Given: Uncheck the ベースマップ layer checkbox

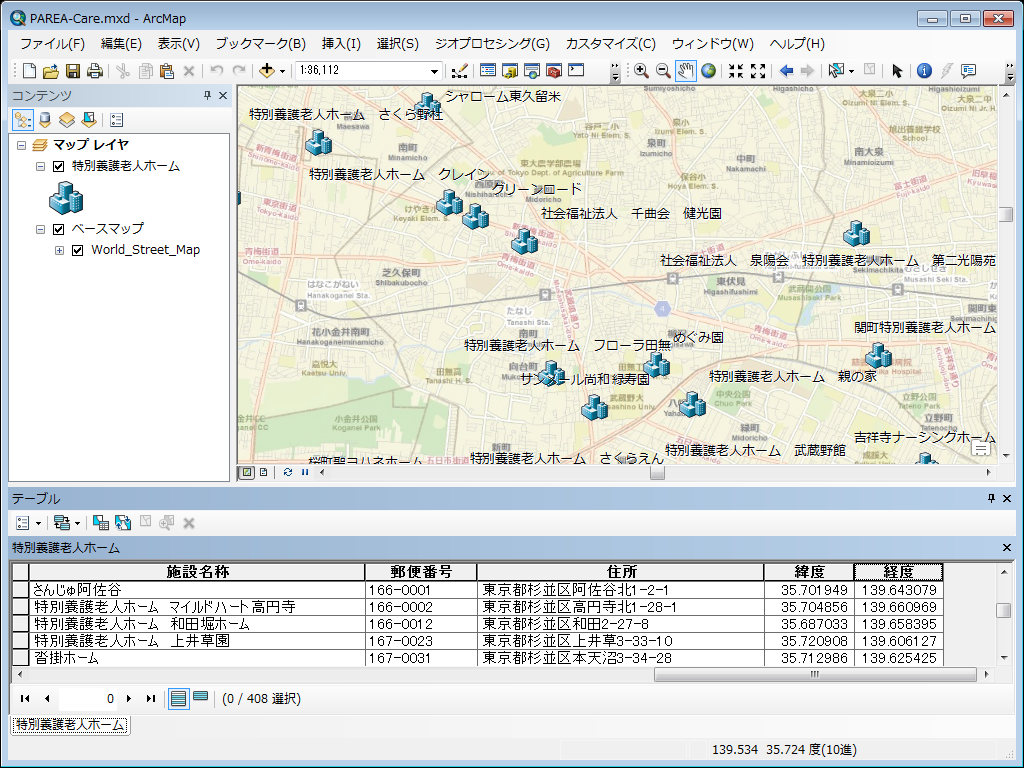Looking at the screenshot, I should pyautogui.click(x=58, y=229).
